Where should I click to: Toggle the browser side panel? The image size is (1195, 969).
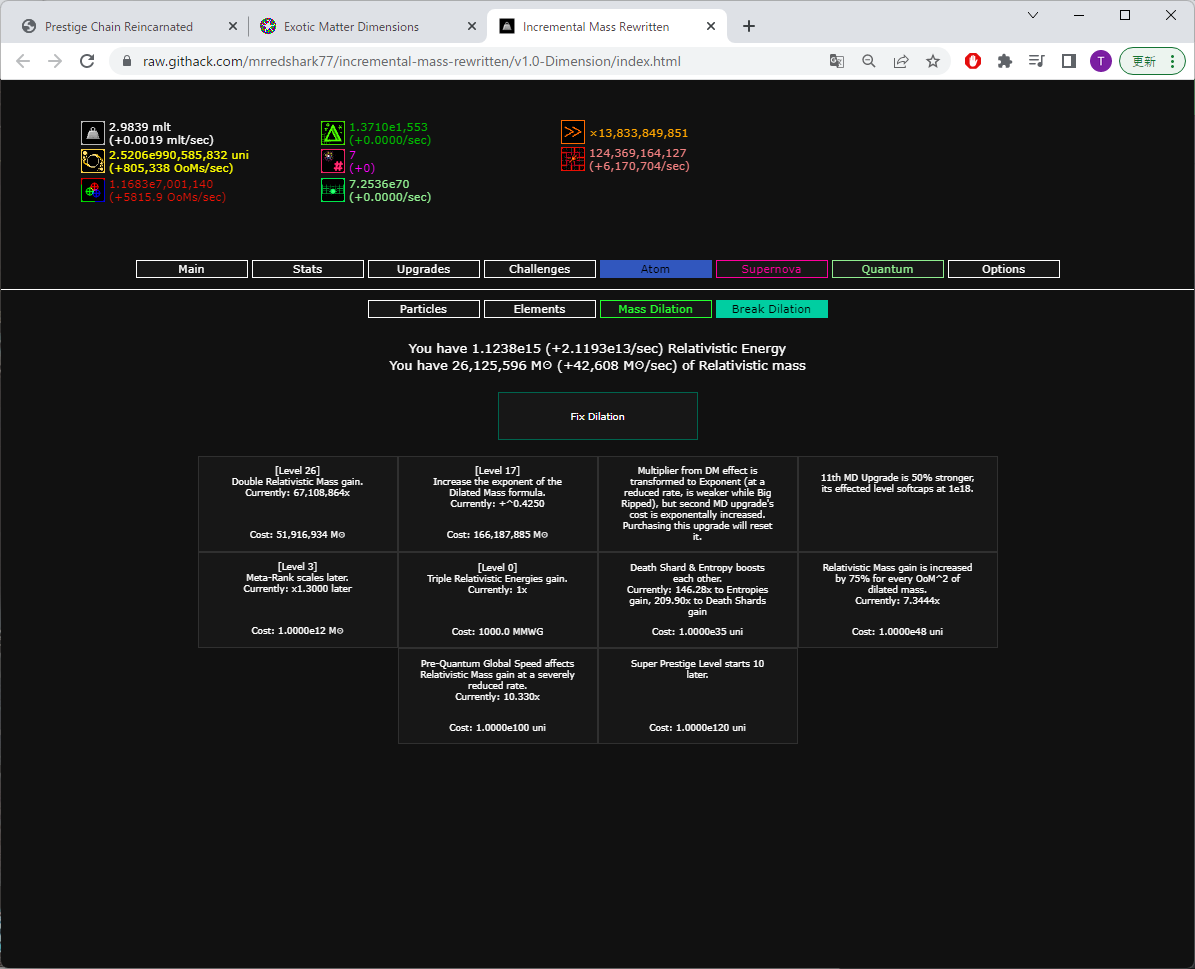[x=1068, y=61]
